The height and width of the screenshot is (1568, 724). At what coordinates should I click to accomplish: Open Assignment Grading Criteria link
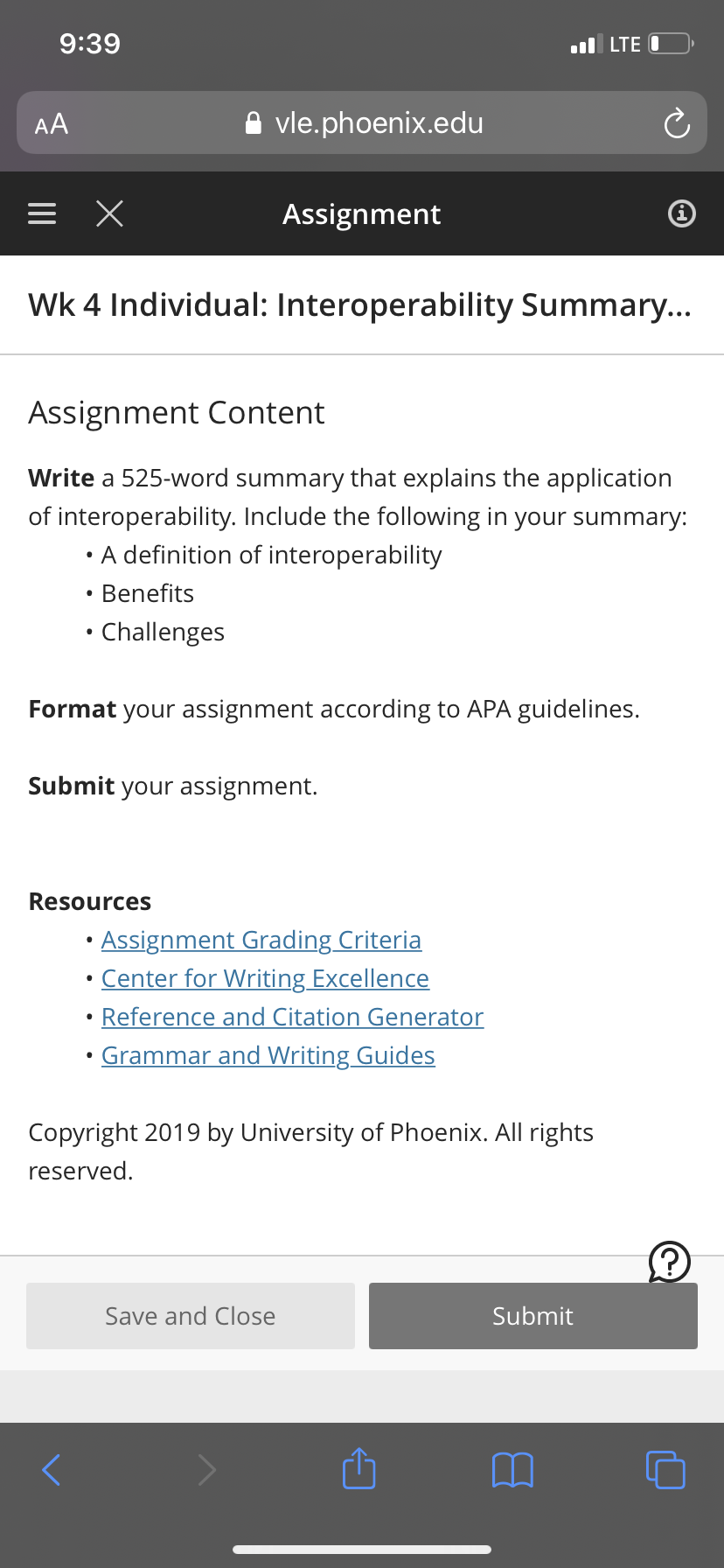(x=261, y=940)
